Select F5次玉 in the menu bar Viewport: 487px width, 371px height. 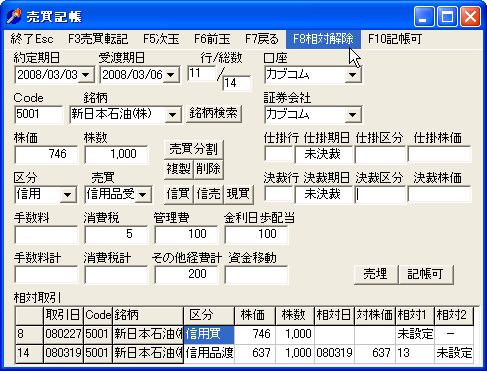coord(161,39)
